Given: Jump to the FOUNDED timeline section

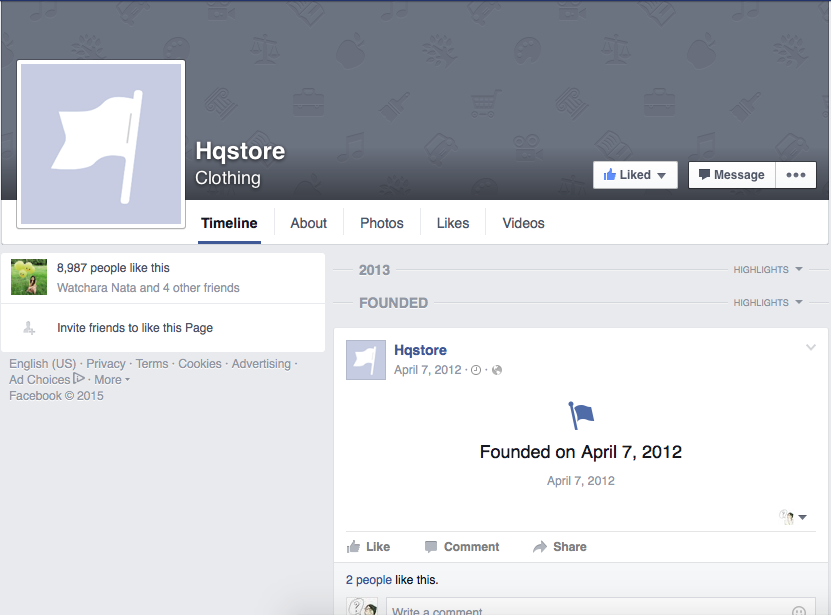Looking at the screenshot, I should coord(393,303).
